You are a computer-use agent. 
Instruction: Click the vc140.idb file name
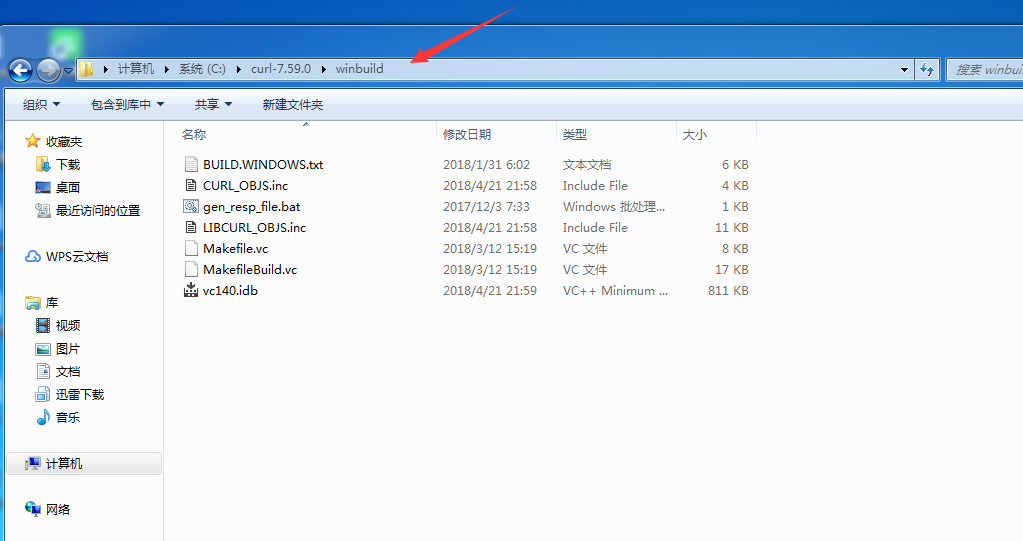[230, 290]
